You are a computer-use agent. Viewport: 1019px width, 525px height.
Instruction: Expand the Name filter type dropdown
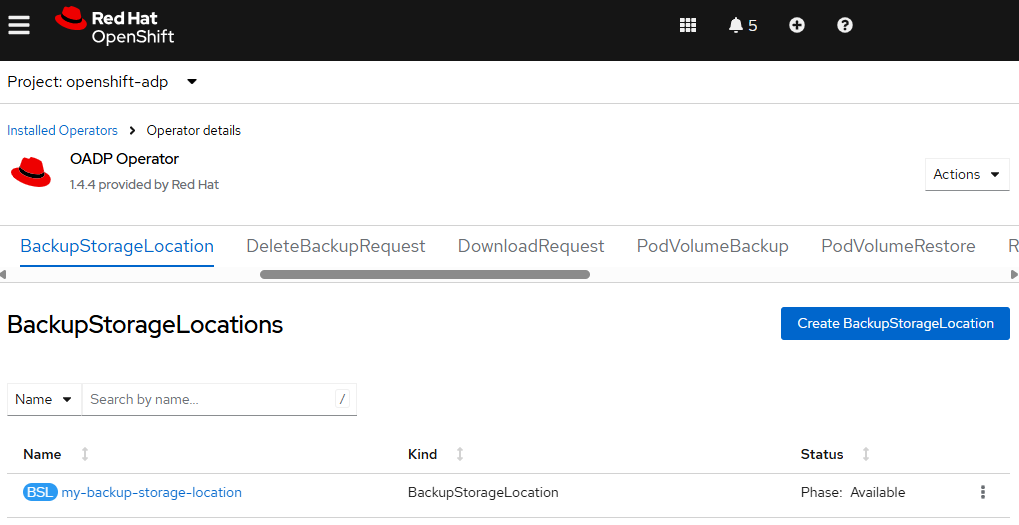(x=44, y=399)
